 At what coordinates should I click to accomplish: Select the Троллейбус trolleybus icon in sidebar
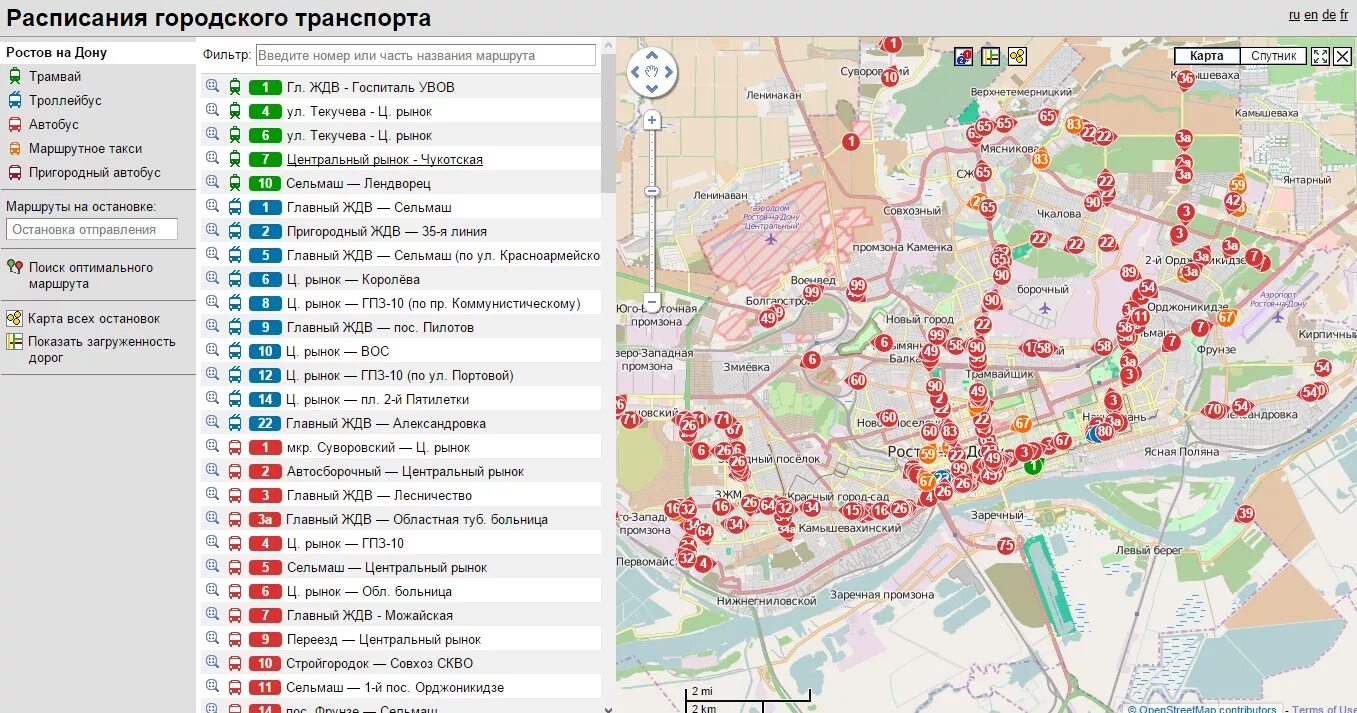pyautogui.click(x=15, y=100)
